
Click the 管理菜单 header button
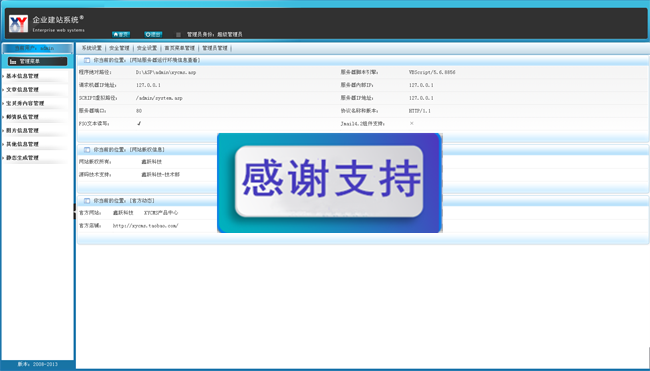[37, 61]
